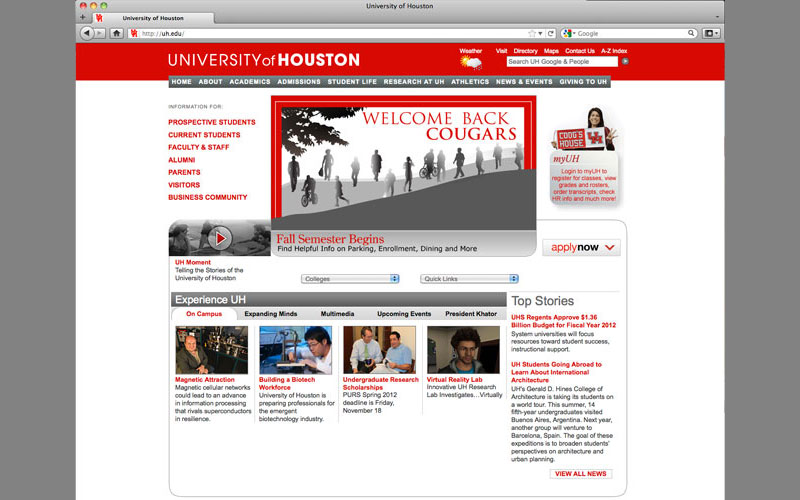Select GIVING TO UH nav item

[583, 82]
